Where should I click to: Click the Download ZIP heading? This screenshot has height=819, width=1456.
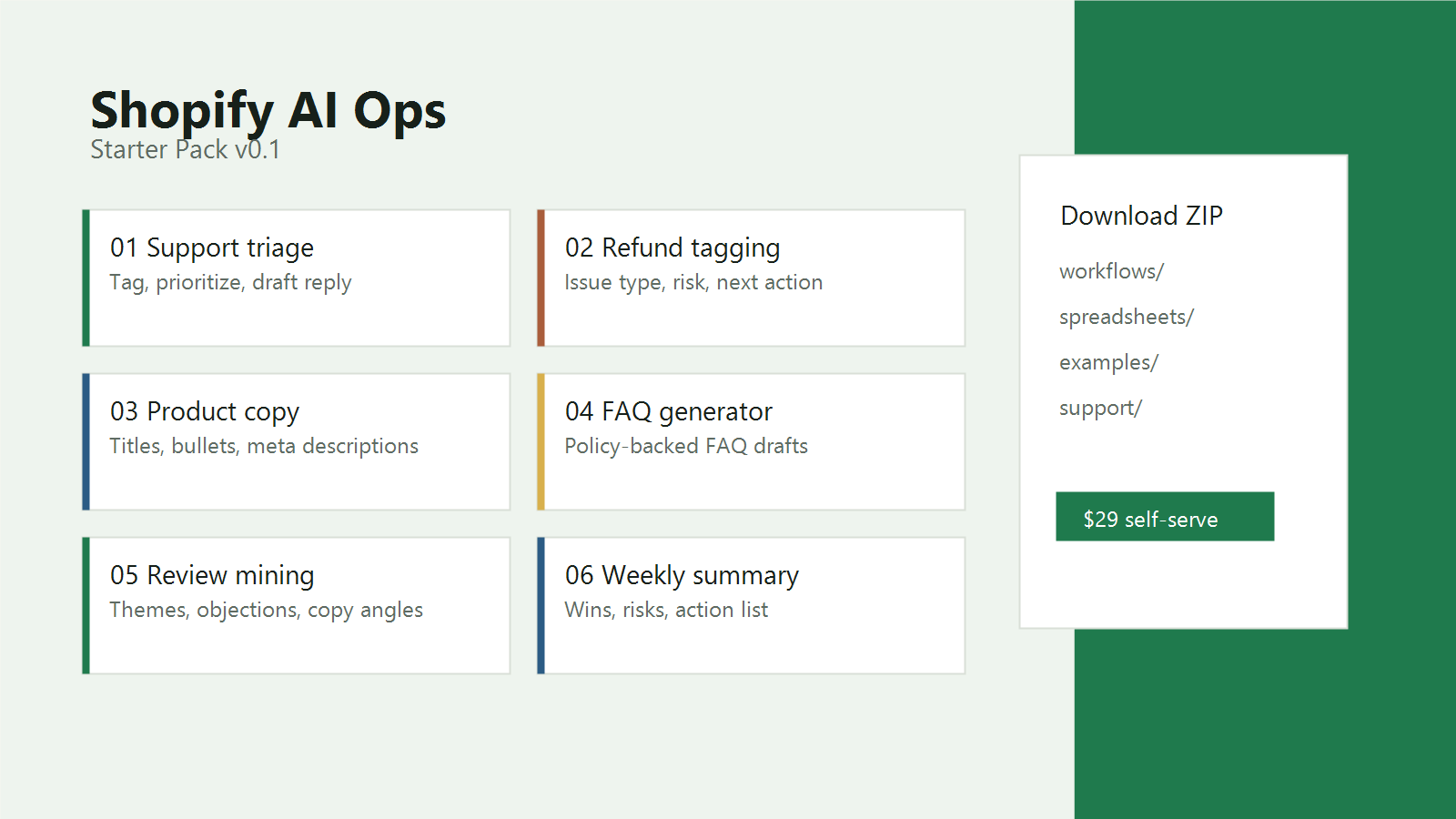pyautogui.click(x=1141, y=216)
